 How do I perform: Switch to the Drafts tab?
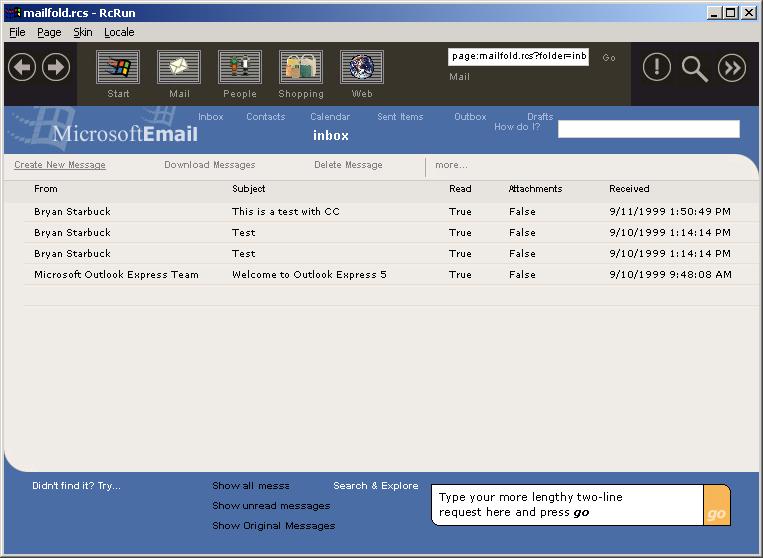[540, 117]
